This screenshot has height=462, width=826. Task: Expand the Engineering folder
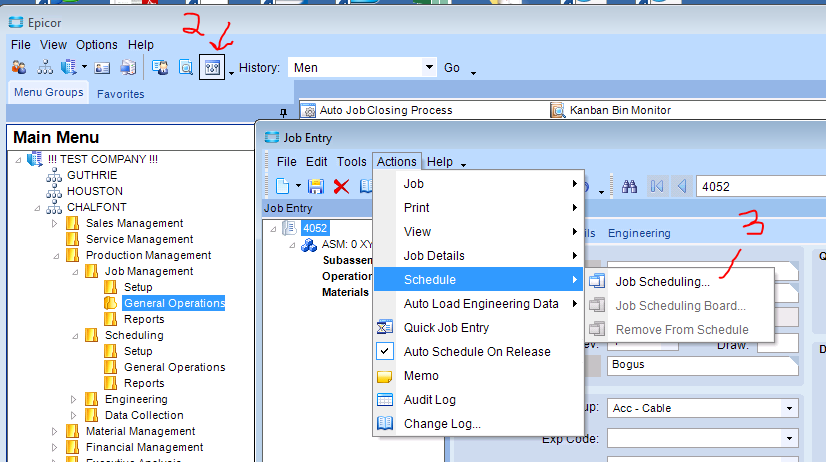[x=73, y=399]
